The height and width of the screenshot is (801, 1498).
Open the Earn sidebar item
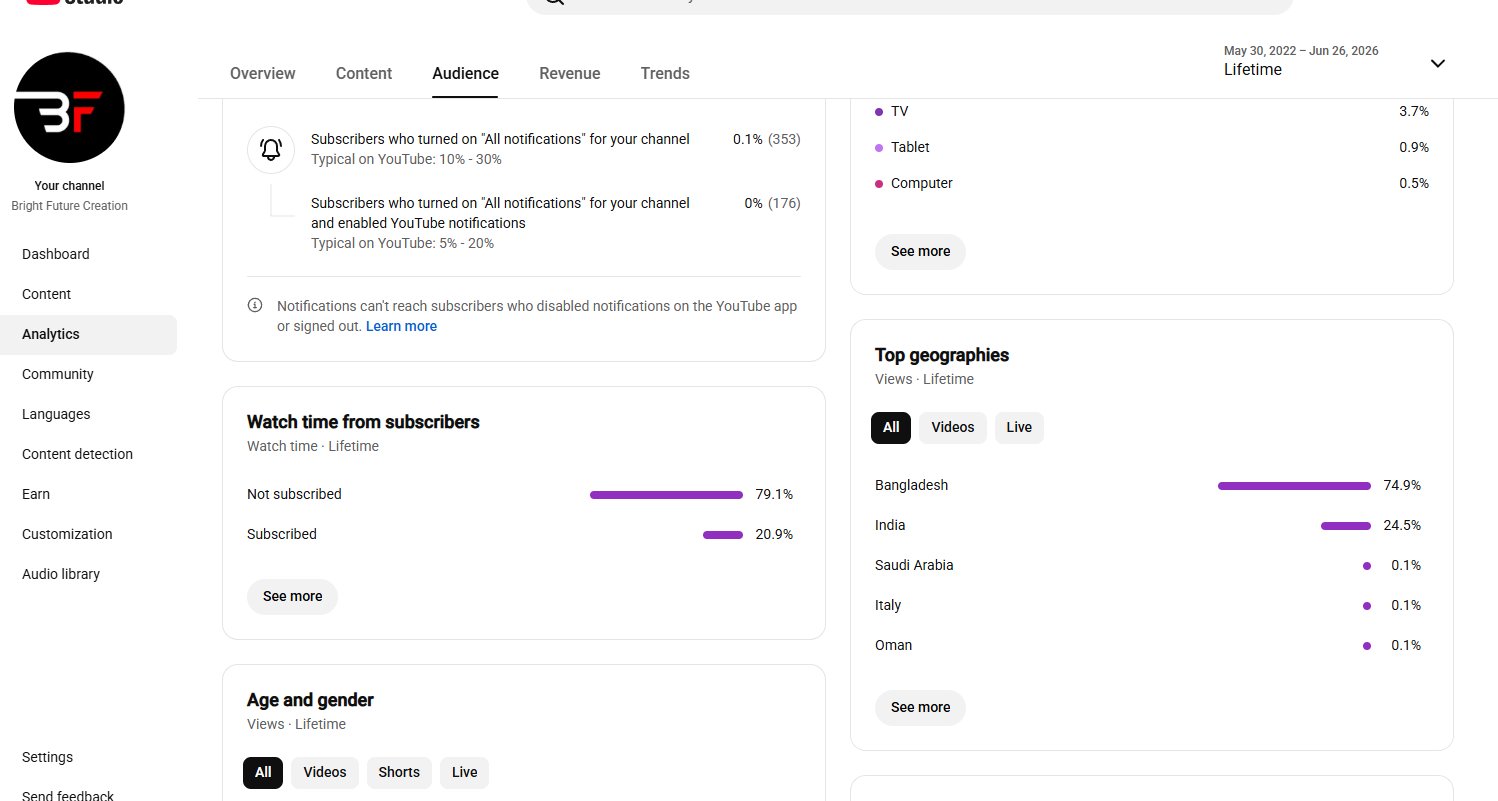[x=88, y=494]
